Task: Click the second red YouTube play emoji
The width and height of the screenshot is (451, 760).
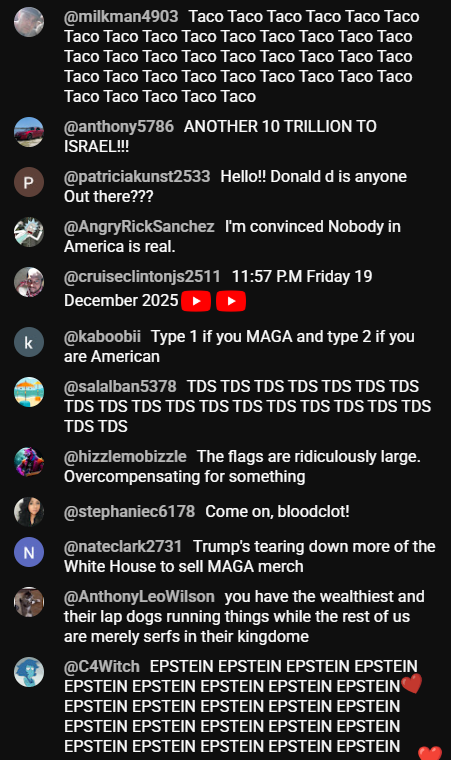Action: pos(231,301)
